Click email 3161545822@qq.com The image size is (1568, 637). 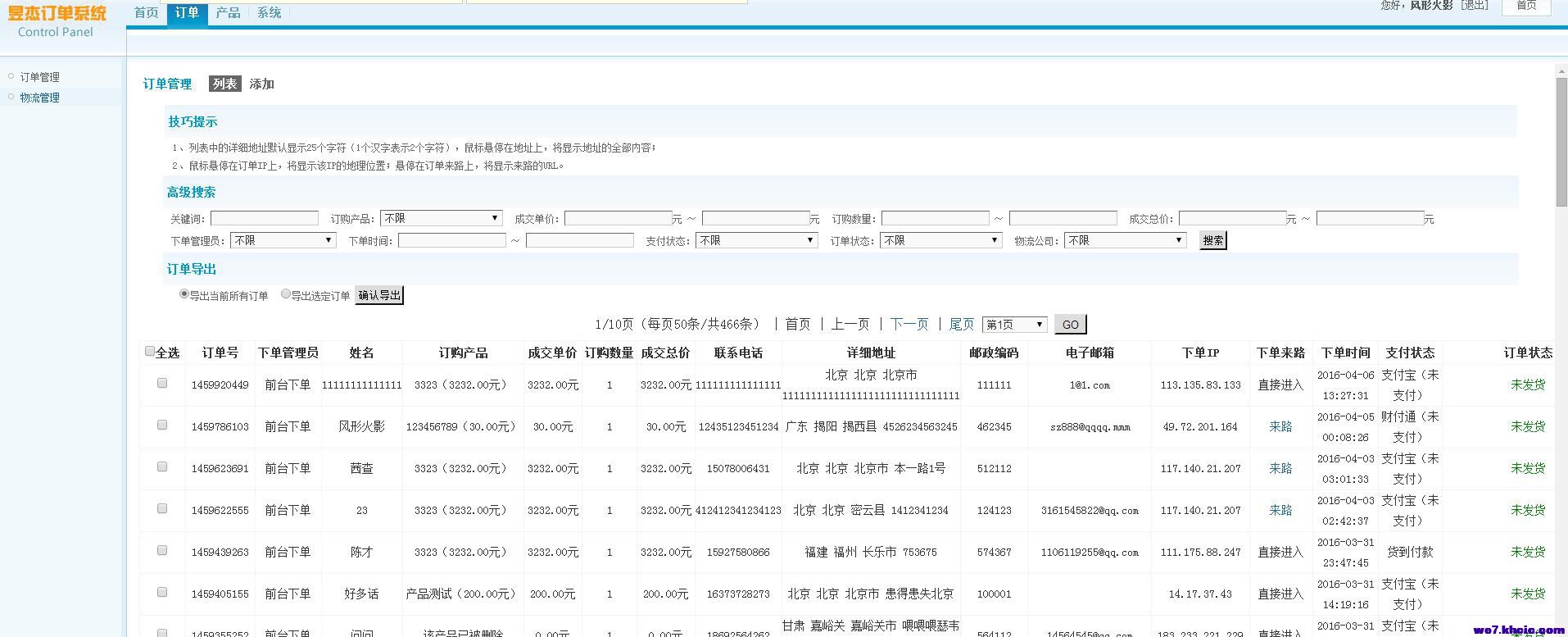[x=1090, y=511]
